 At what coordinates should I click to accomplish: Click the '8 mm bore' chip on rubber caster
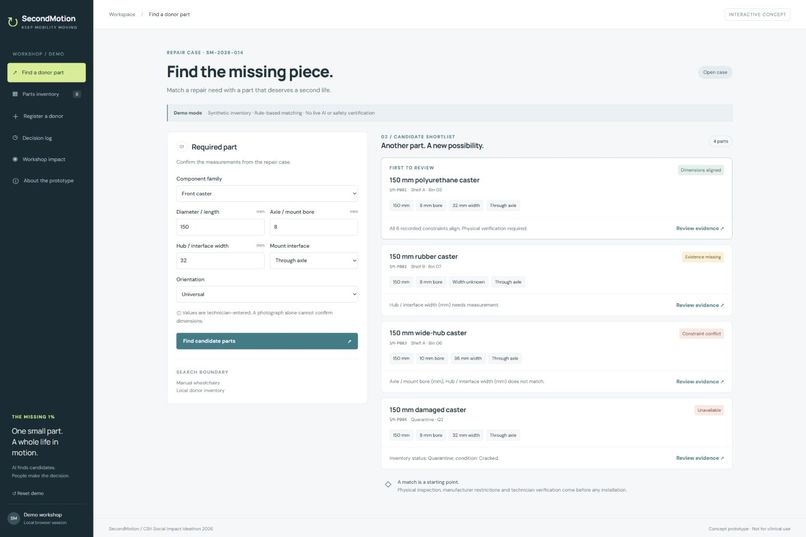431,282
